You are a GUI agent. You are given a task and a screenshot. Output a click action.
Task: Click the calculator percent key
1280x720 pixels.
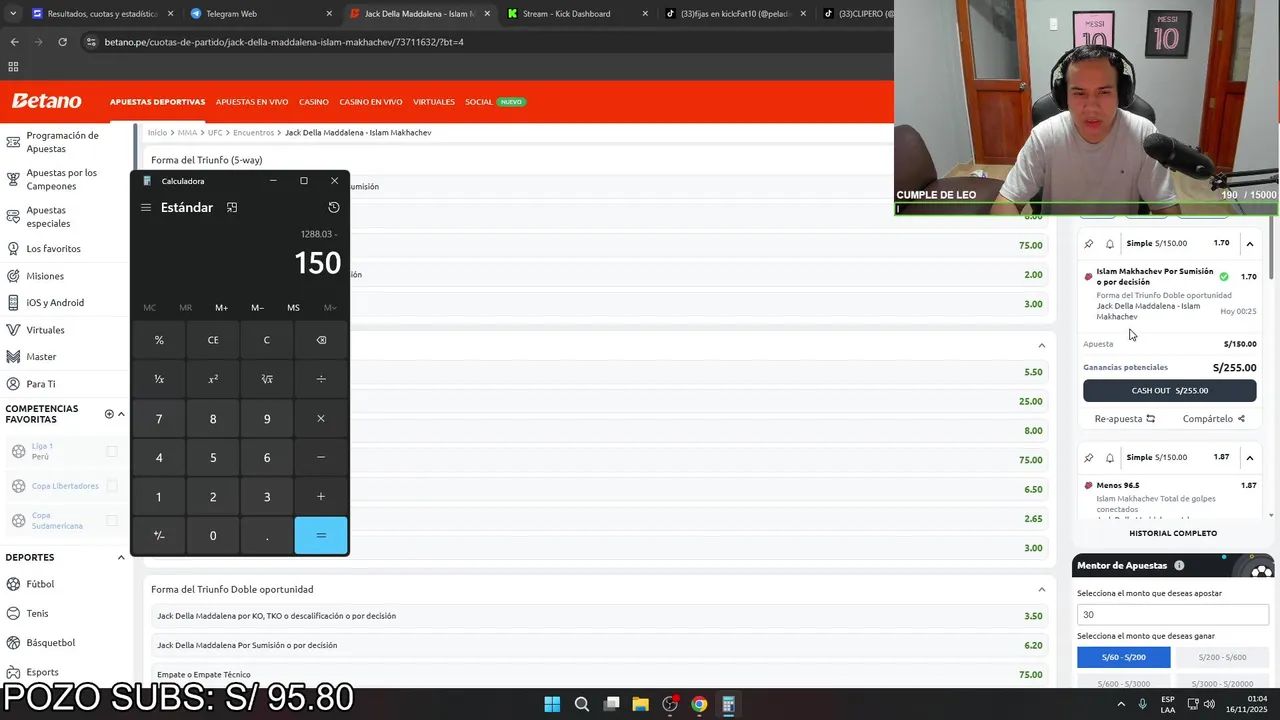tap(159, 340)
